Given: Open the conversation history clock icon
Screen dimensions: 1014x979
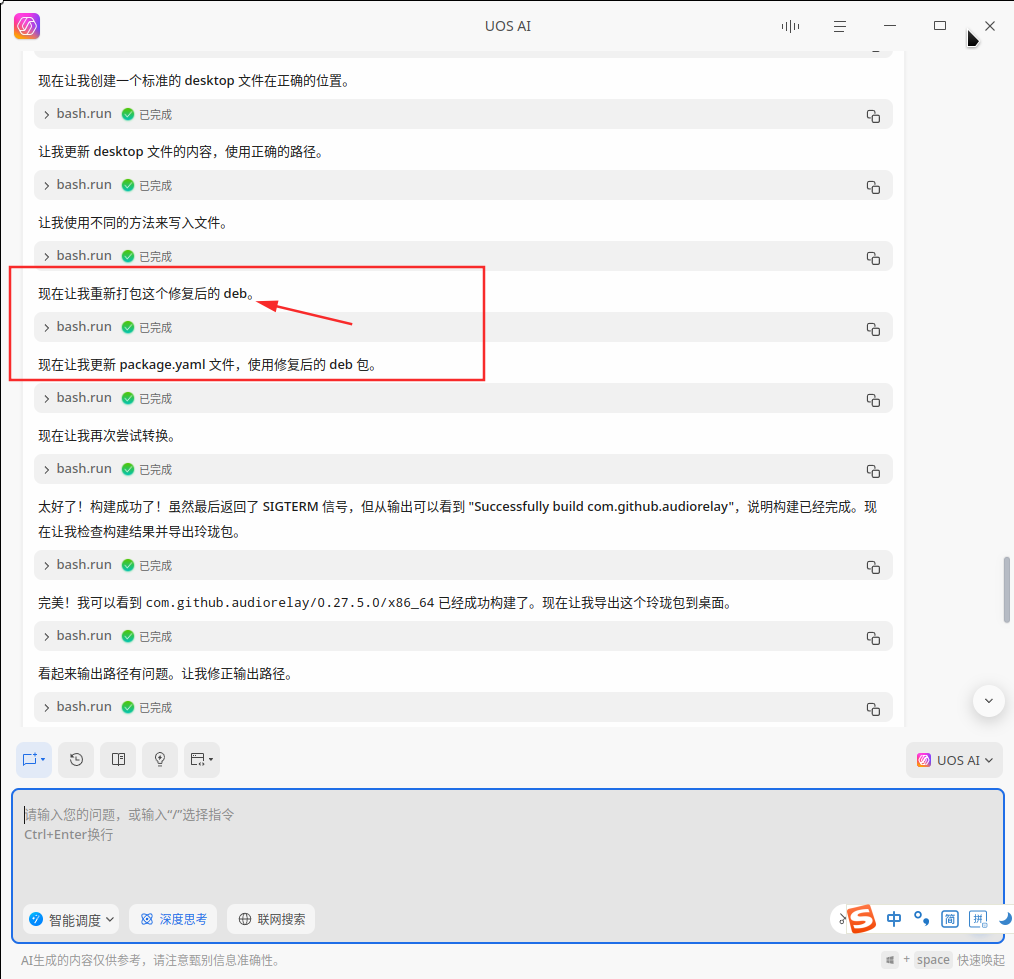Looking at the screenshot, I should (x=76, y=759).
